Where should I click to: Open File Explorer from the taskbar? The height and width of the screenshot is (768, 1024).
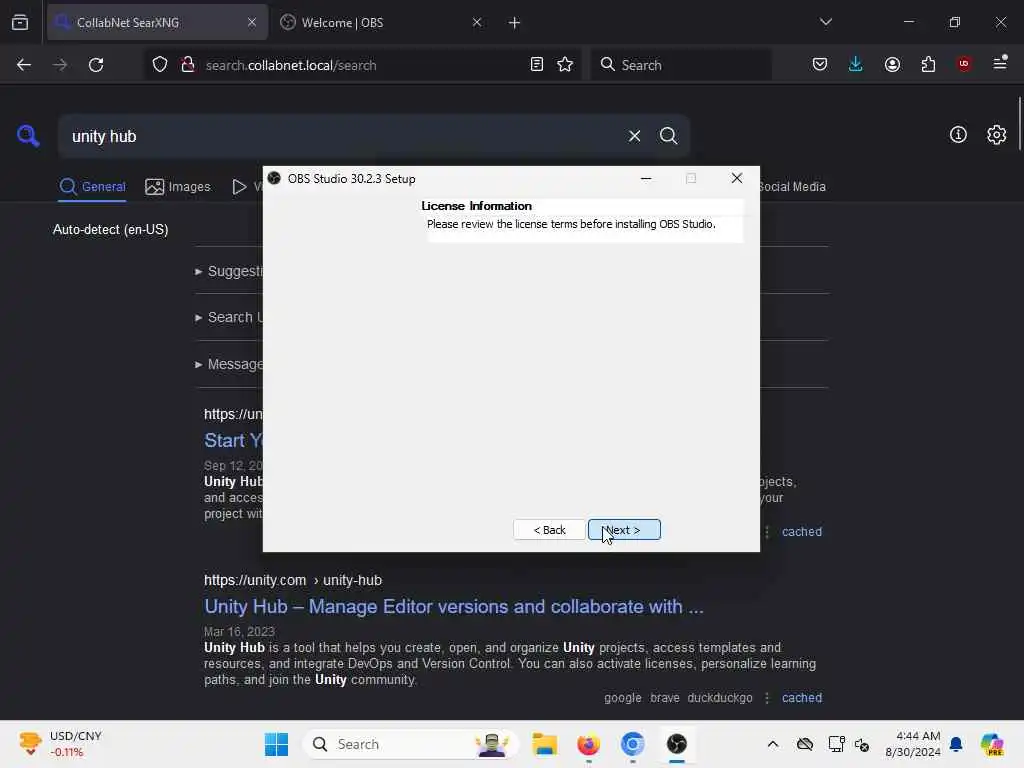pos(544,744)
